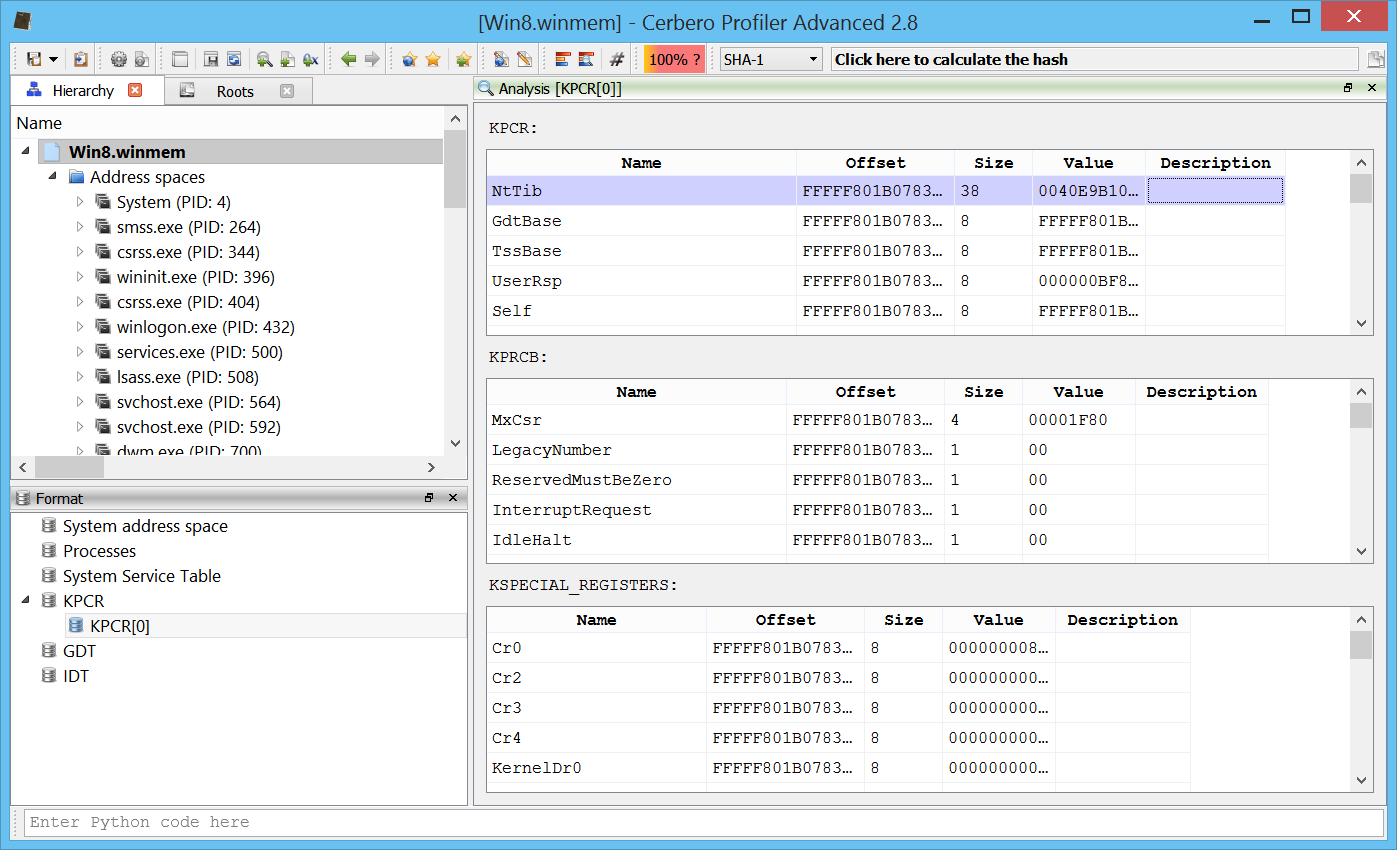
Task: Close the Analysis panel
Action: click(x=1372, y=88)
